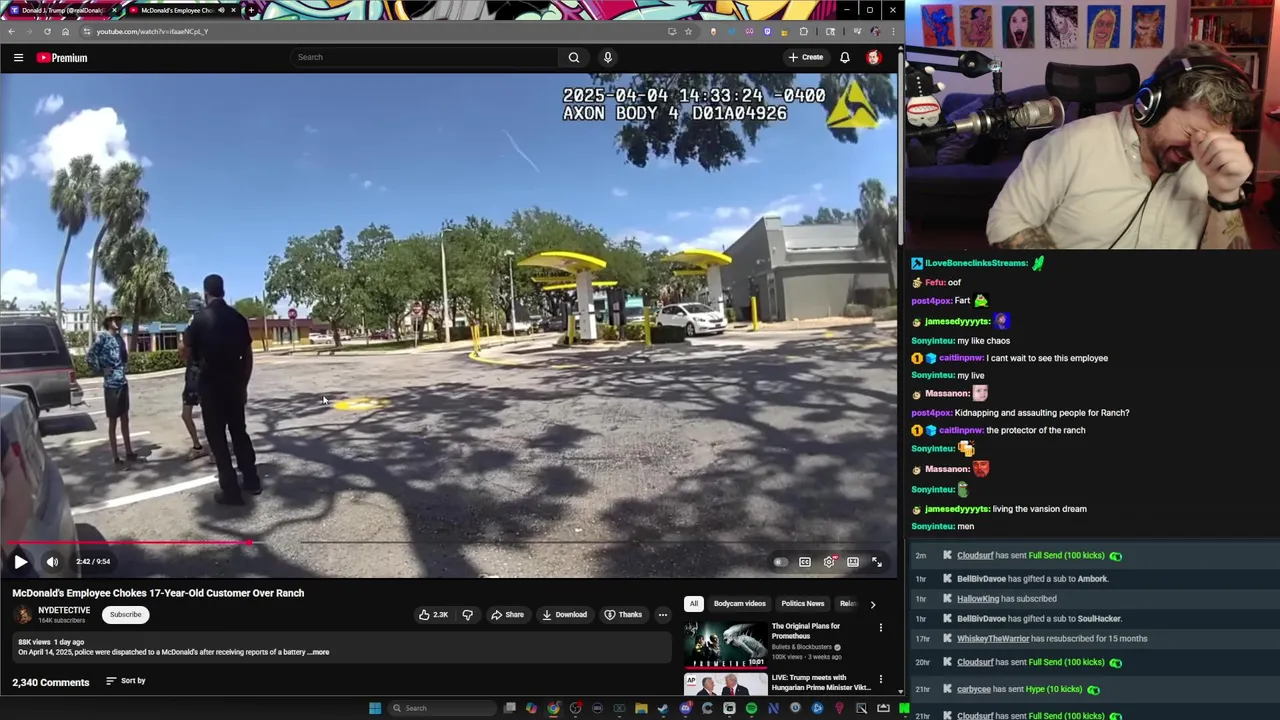Open the YouTube hamburger guide menu

point(18,58)
